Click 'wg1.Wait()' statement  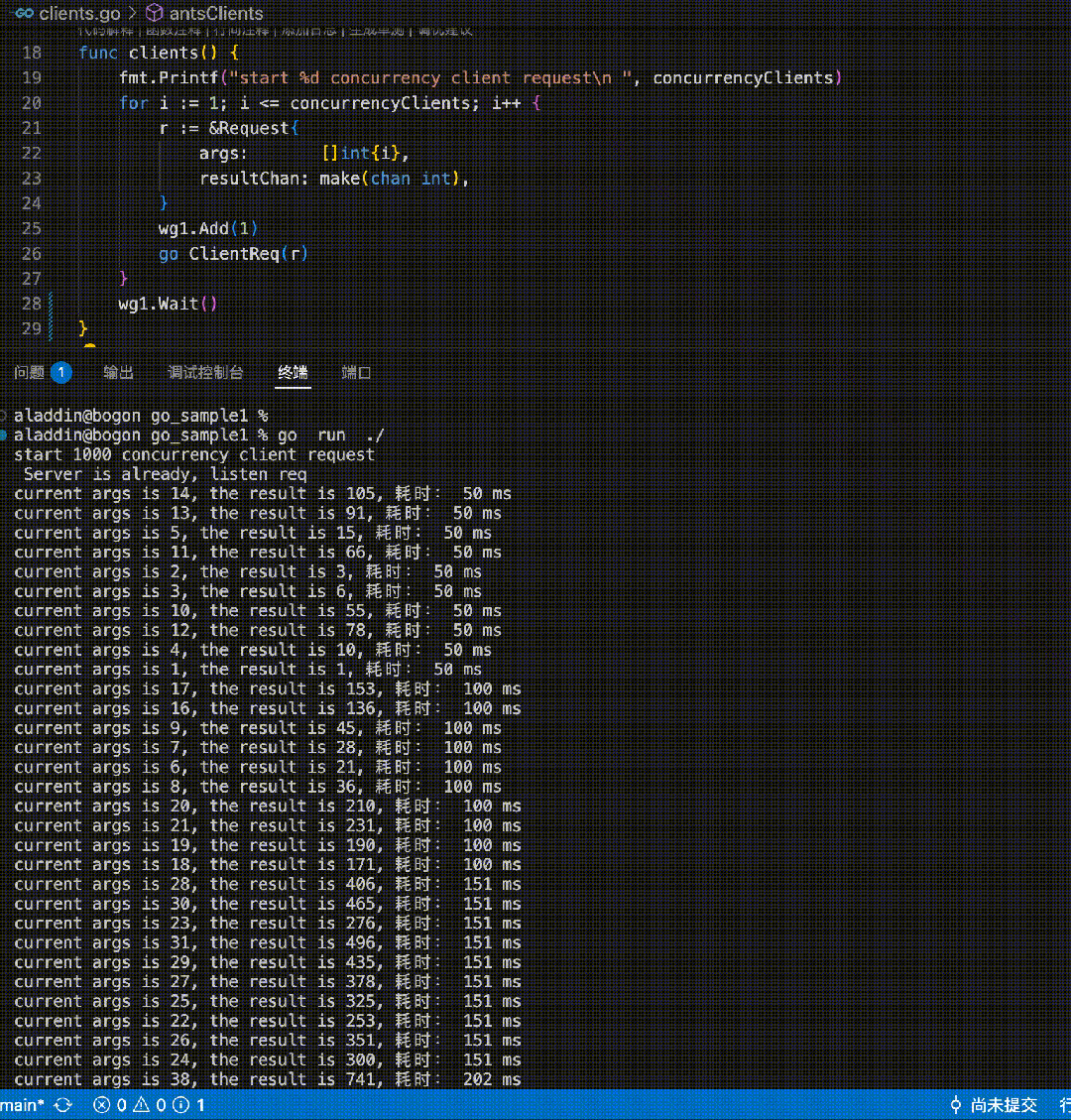point(168,304)
